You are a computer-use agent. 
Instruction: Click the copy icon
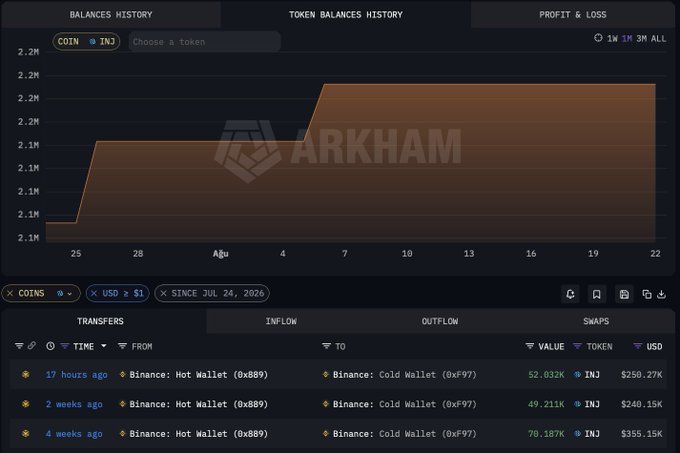tap(647, 294)
